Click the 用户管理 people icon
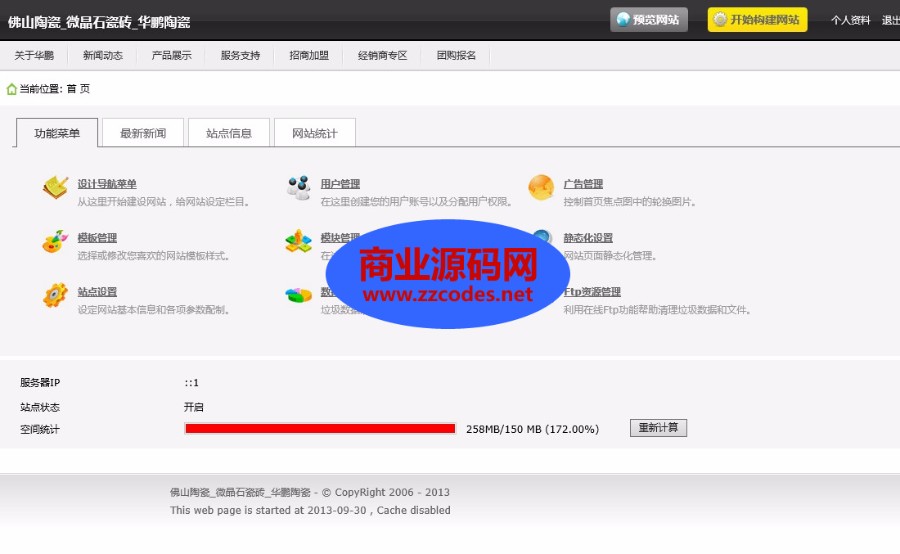The height and width of the screenshot is (554, 900). [298, 187]
